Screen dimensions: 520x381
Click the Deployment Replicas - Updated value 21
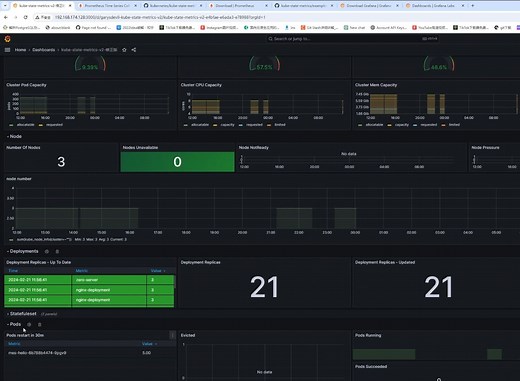point(438,287)
